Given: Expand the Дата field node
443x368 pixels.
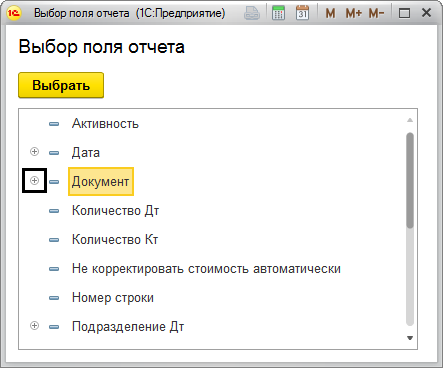Looking at the screenshot, I should coord(34,152).
